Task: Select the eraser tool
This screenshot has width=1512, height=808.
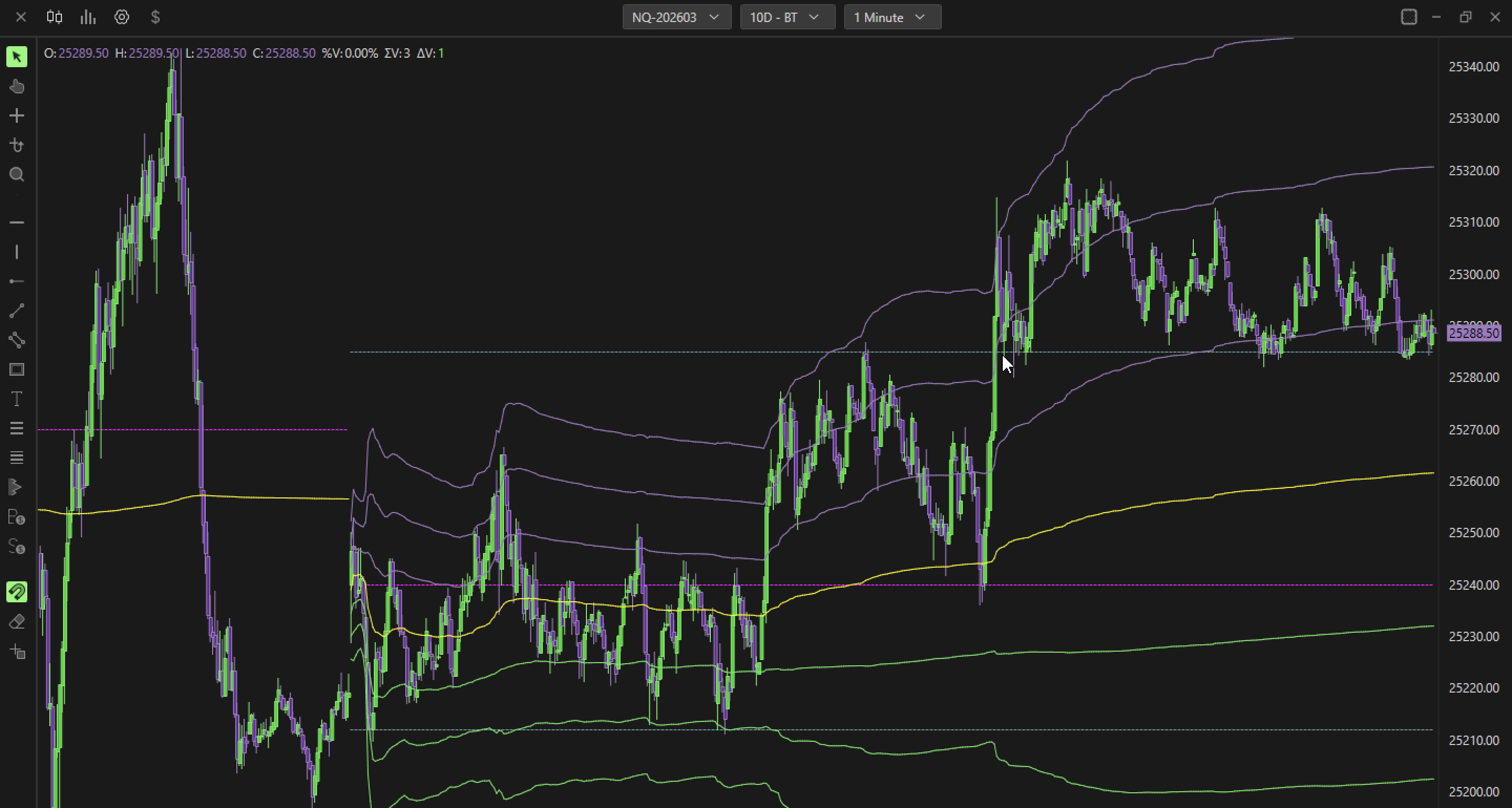Action: pyautogui.click(x=16, y=621)
